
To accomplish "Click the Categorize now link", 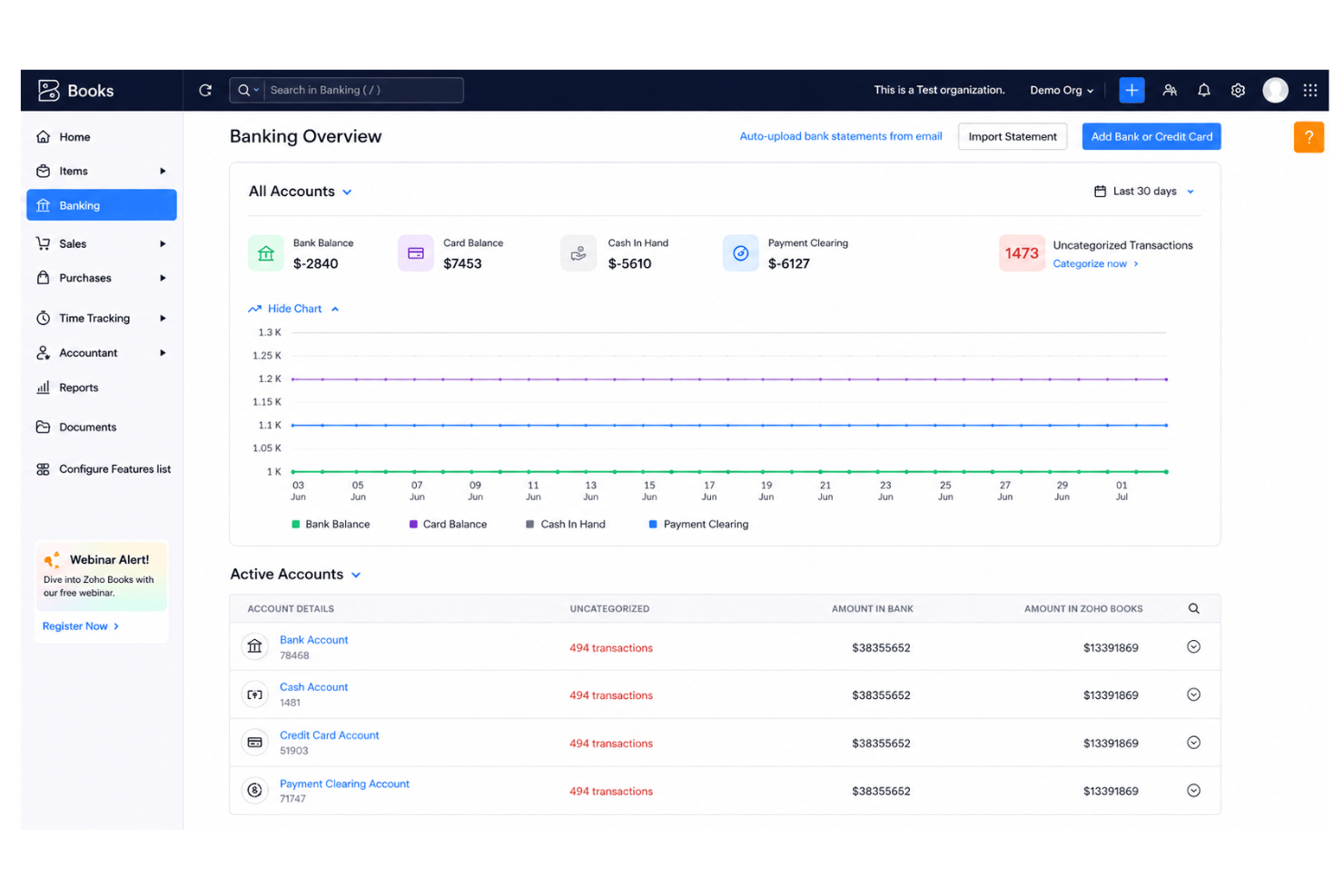I will [1095, 264].
